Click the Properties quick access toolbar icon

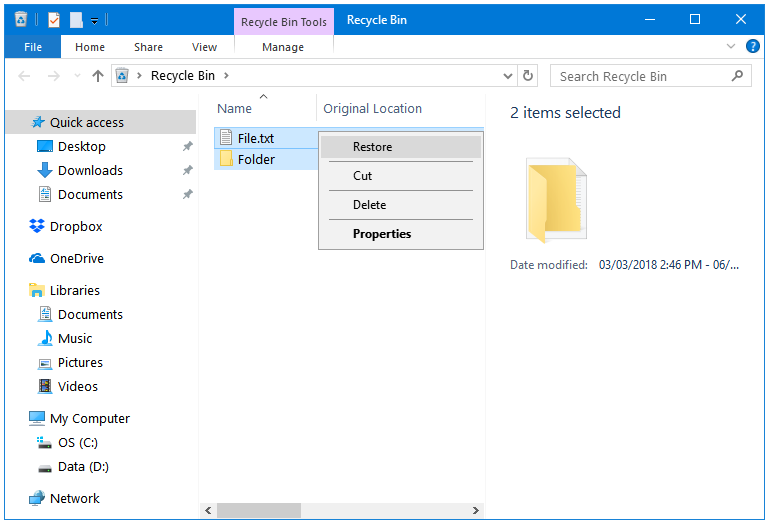click(x=54, y=20)
